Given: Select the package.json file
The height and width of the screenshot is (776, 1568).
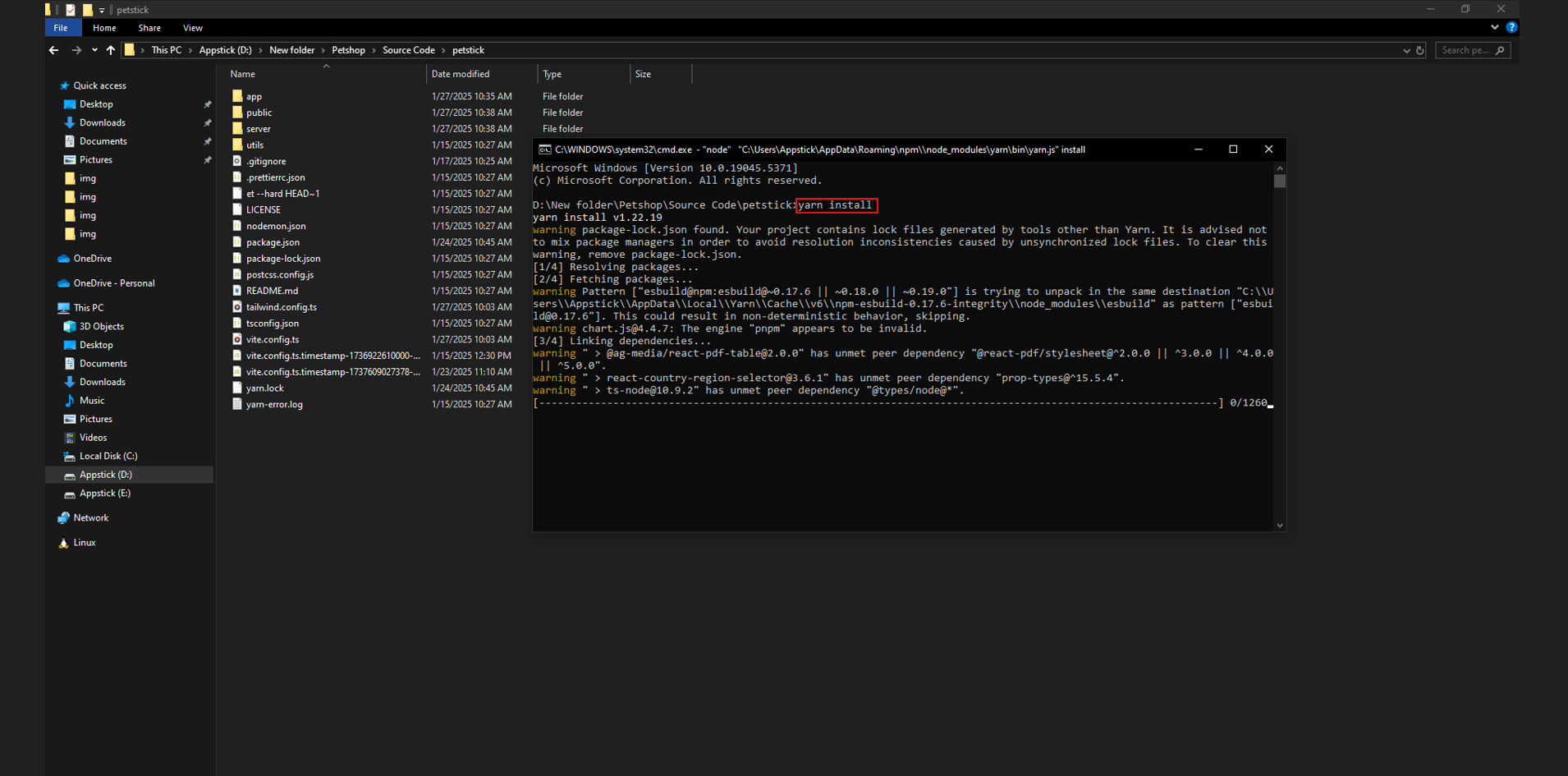Looking at the screenshot, I should pyautogui.click(x=273, y=242).
